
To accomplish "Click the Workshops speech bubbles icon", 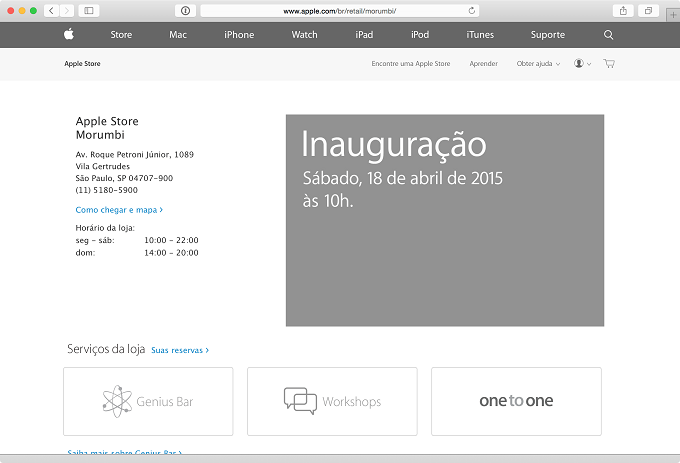I will 300,401.
